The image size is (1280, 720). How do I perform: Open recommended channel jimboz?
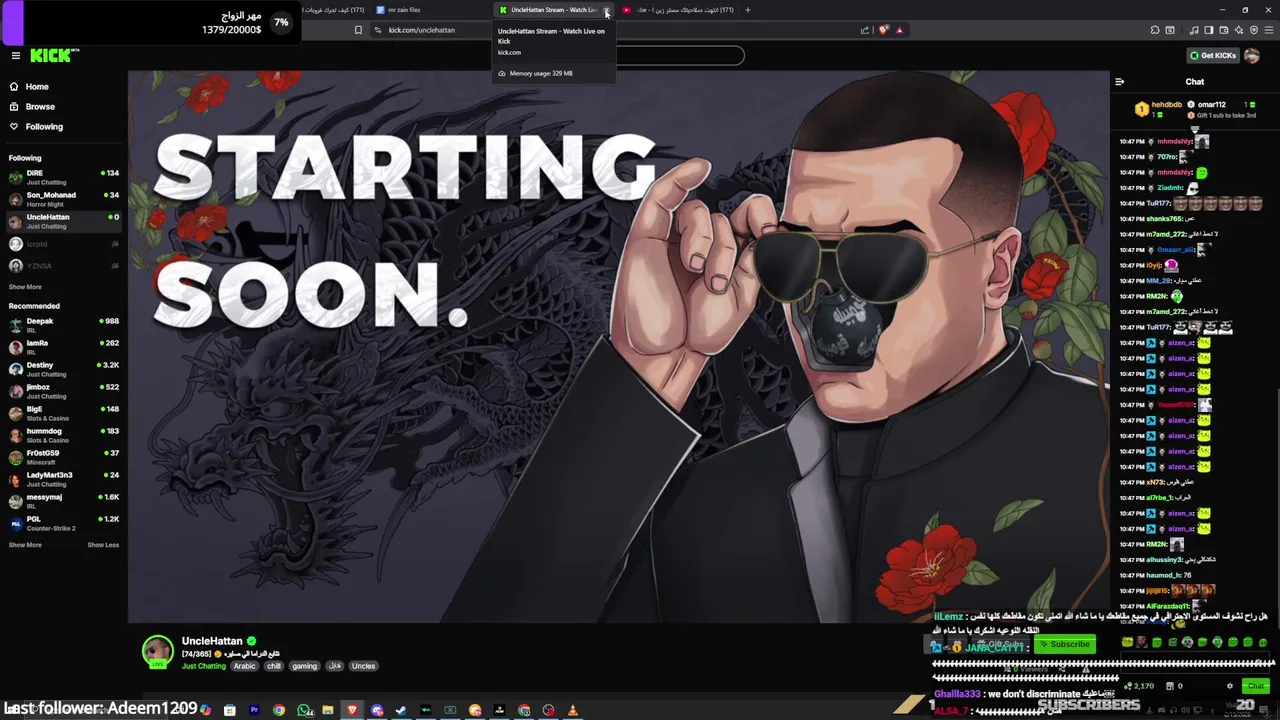63,391
